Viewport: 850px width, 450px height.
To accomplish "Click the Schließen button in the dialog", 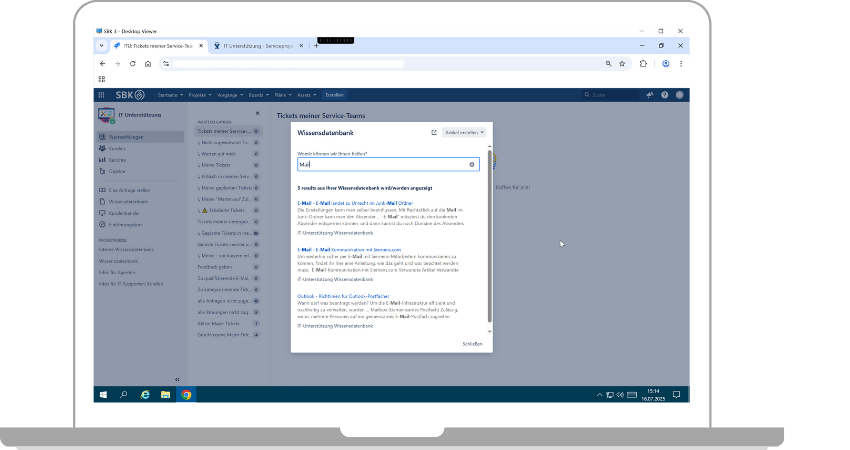I will point(472,343).
